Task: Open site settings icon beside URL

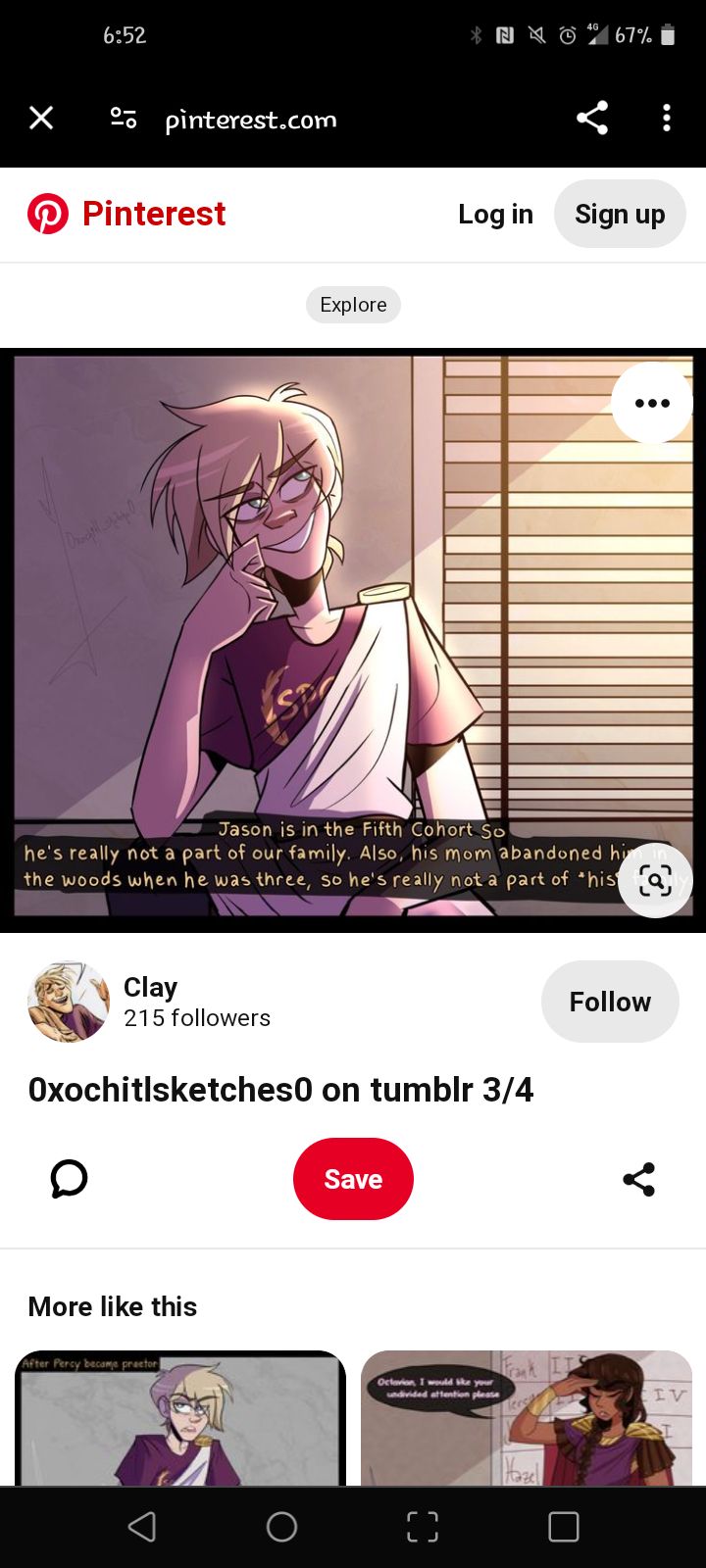Action: pyautogui.click(x=124, y=119)
